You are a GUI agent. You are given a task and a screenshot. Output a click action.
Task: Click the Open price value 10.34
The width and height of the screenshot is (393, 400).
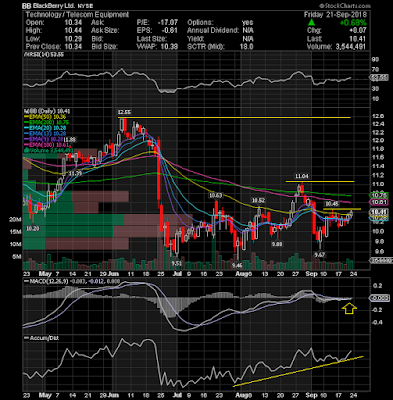click(72, 23)
